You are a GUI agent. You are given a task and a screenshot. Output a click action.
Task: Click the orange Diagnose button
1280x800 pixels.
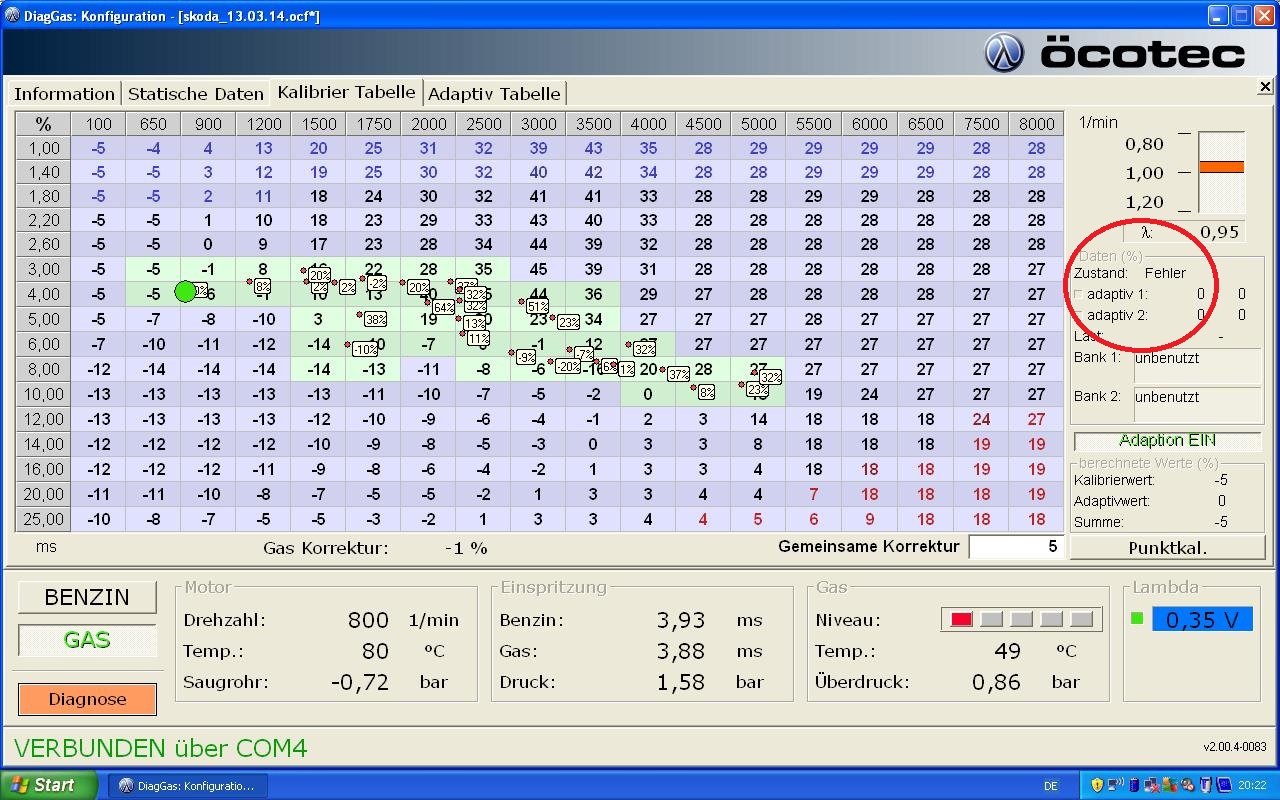(88, 699)
